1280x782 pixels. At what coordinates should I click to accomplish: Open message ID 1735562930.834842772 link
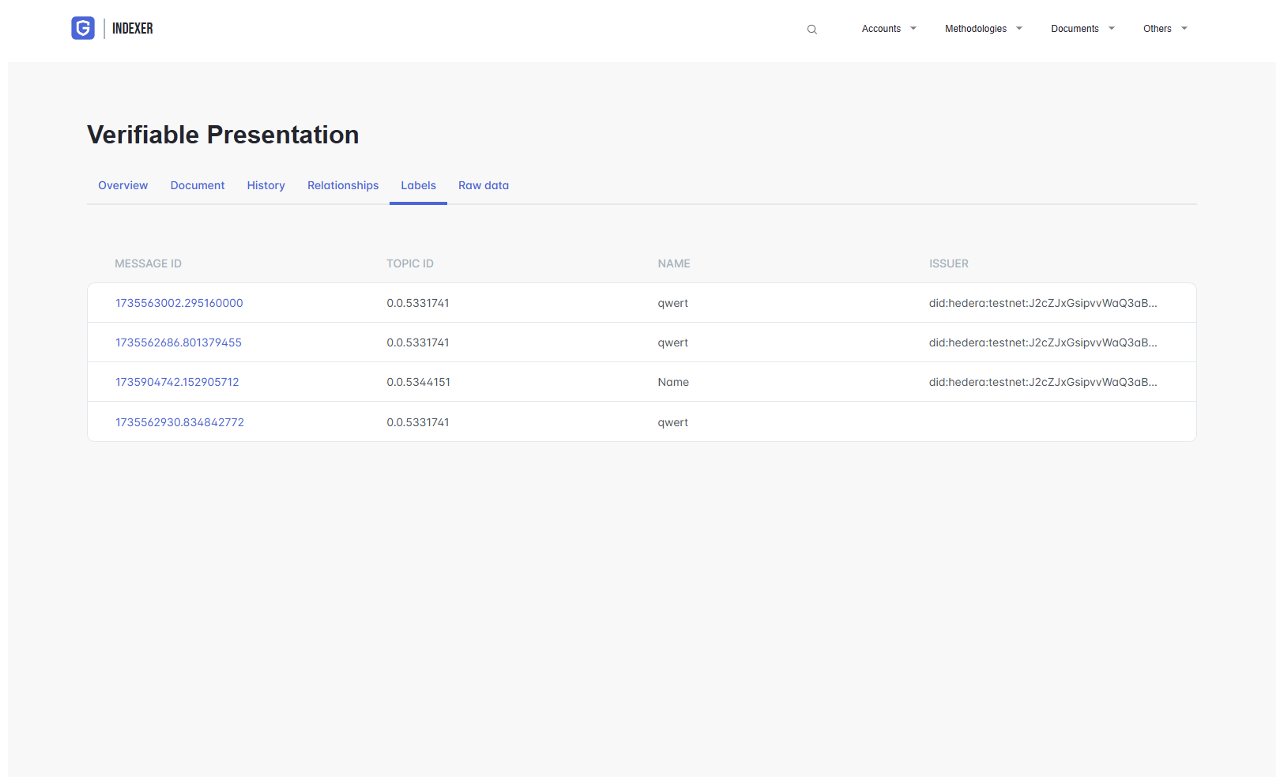click(x=179, y=422)
